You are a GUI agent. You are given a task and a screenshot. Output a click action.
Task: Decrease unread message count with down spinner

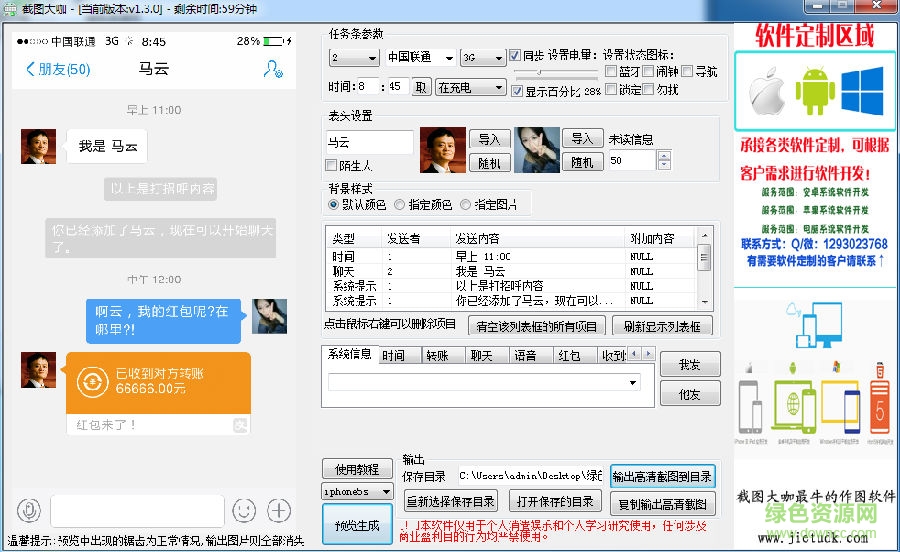pyautogui.click(x=664, y=165)
